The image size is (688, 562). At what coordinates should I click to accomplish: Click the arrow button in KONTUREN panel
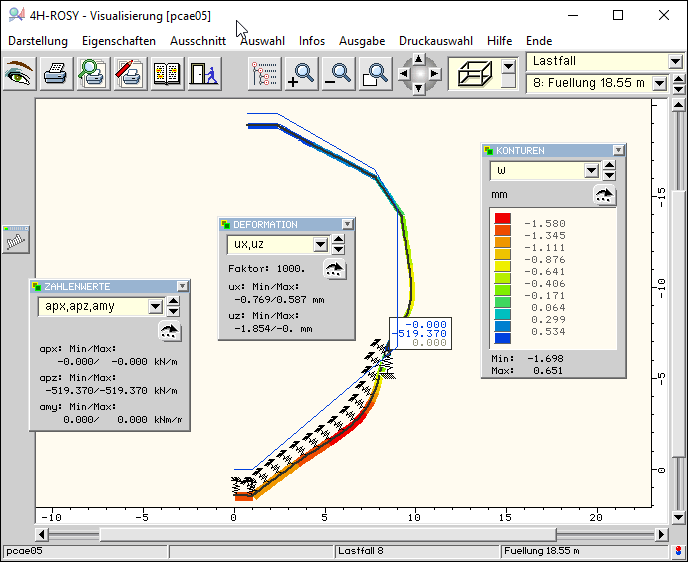[x=603, y=196]
